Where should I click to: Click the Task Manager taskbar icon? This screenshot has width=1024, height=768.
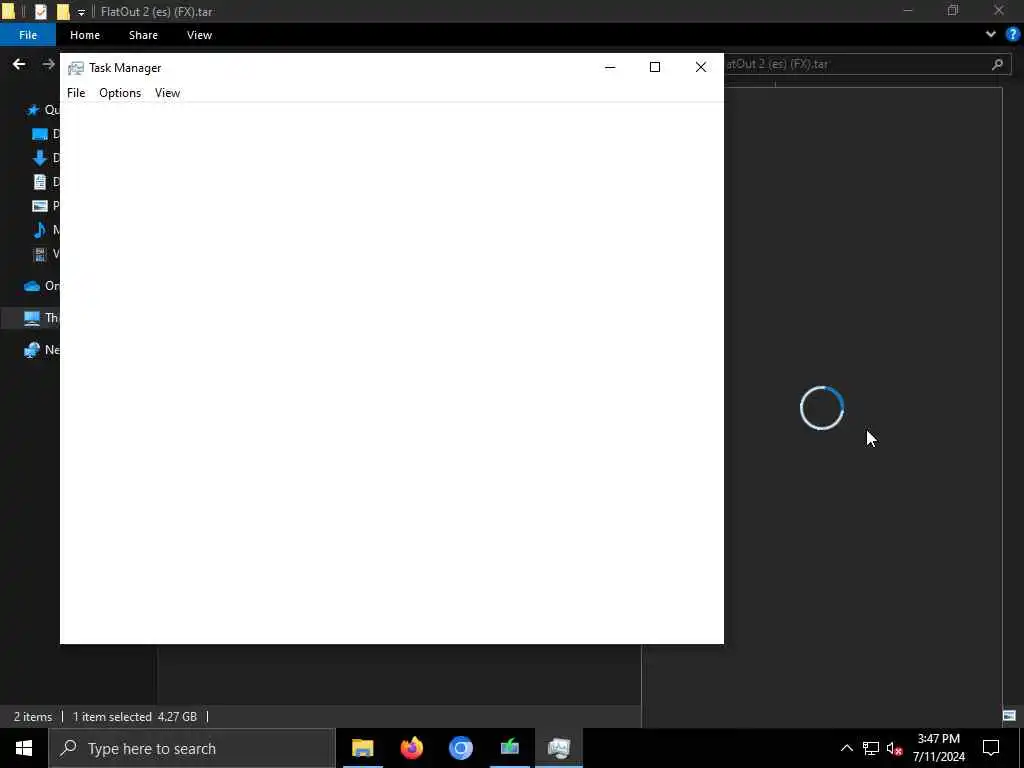[559, 748]
